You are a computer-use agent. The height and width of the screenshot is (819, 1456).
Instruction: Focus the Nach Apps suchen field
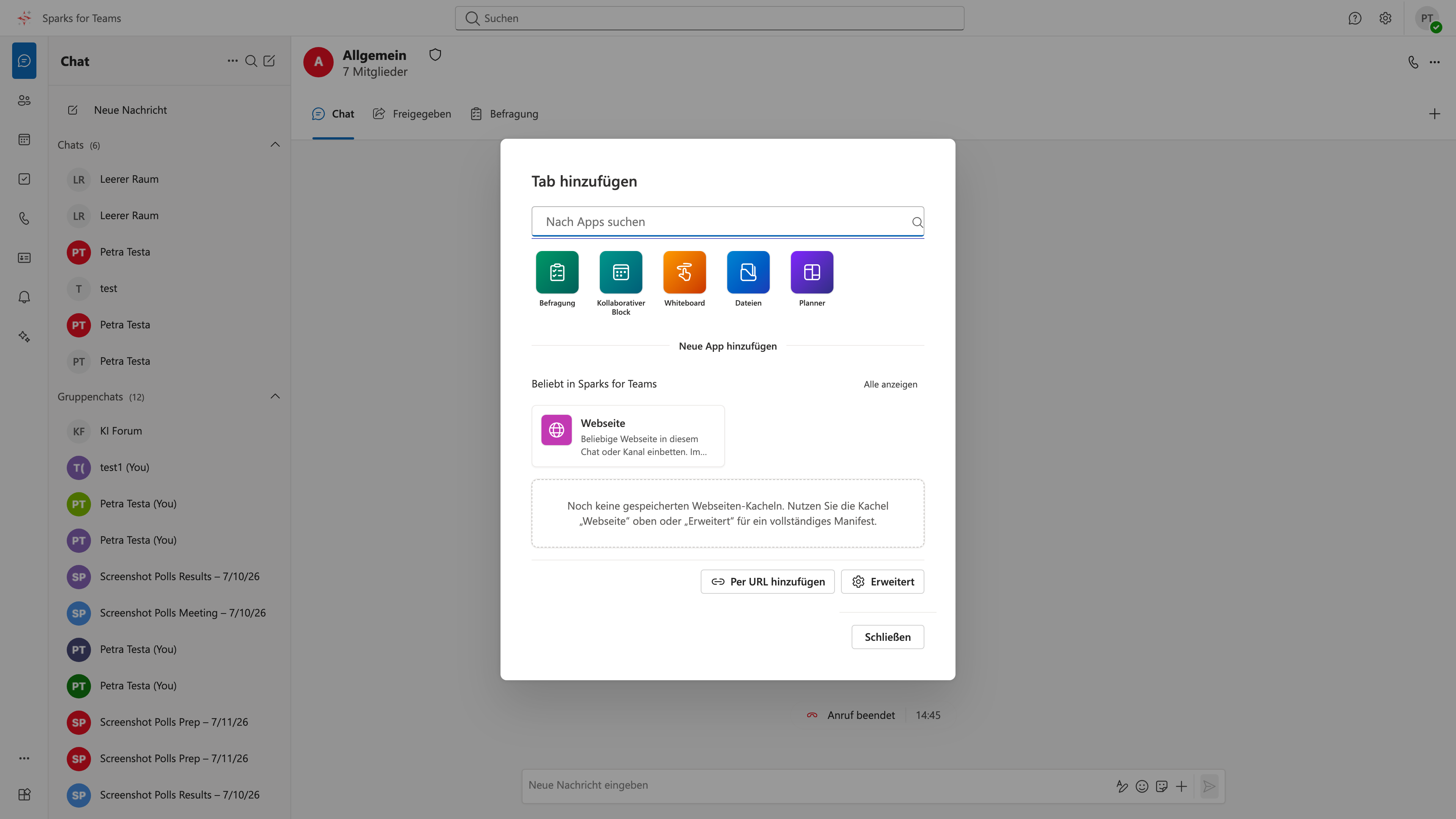point(728,222)
